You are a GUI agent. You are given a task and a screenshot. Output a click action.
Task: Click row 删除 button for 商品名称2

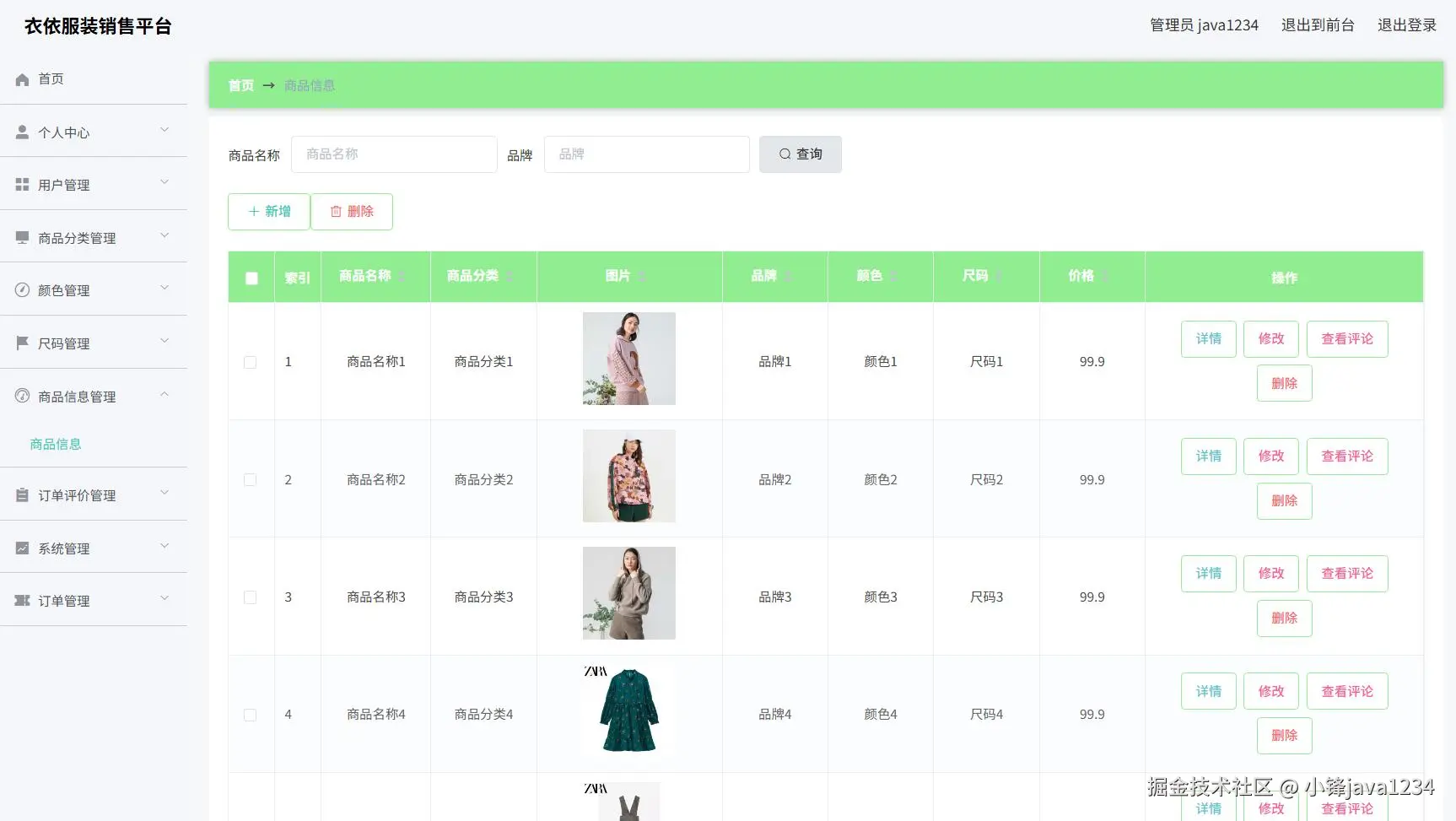tap(1285, 501)
